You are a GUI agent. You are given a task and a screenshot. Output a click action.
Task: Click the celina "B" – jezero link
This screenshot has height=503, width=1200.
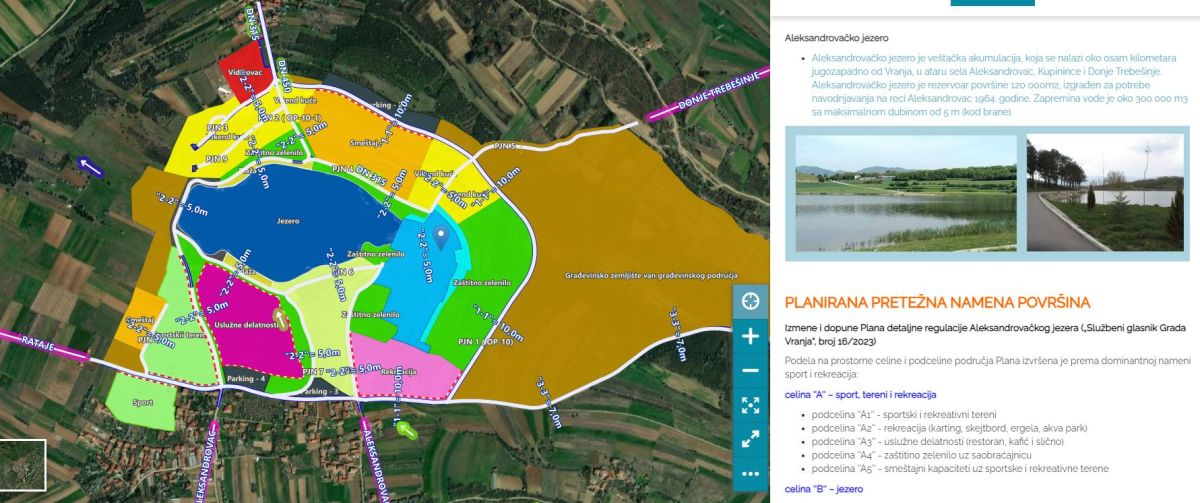[817, 488]
